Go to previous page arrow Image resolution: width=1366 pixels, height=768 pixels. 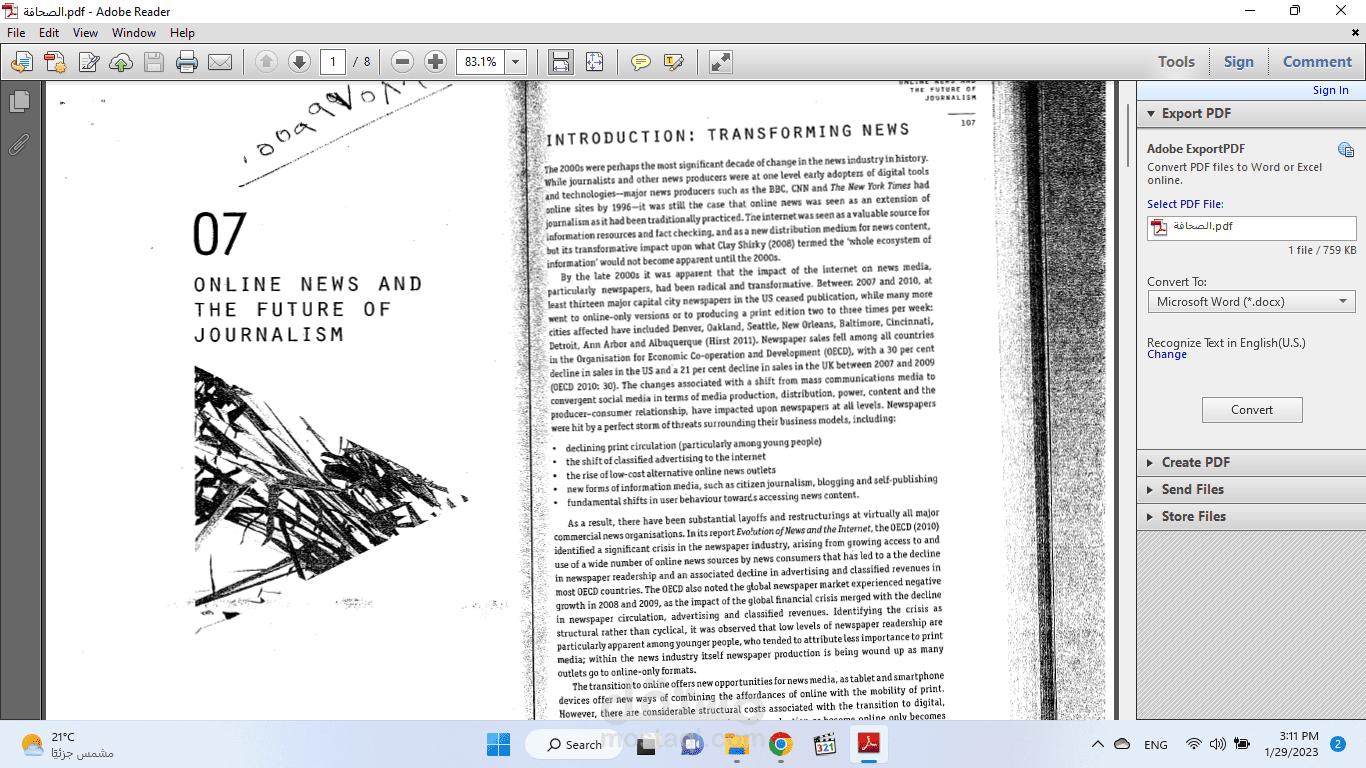(x=266, y=62)
